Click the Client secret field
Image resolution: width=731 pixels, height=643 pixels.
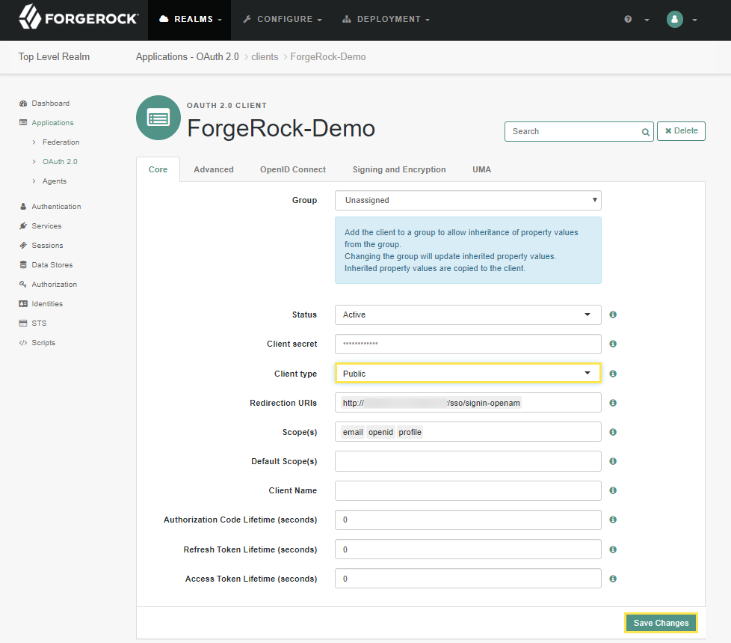[x=468, y=344]
